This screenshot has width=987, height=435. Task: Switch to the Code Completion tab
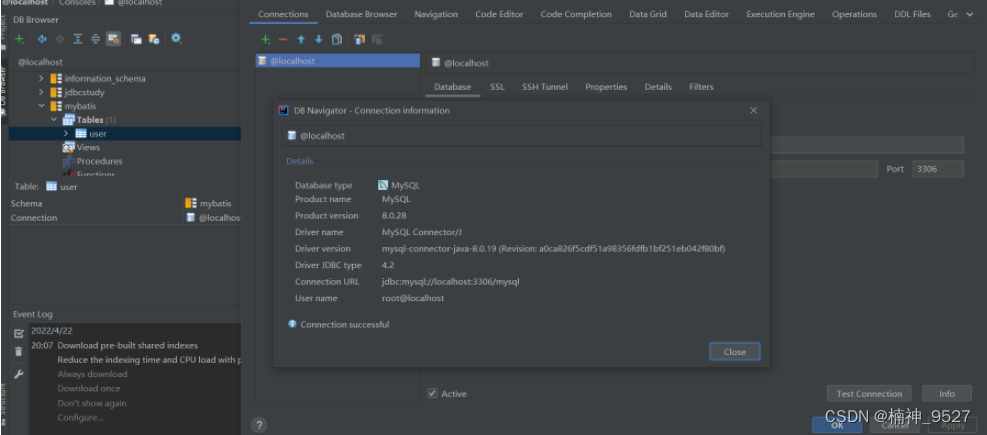576,14
